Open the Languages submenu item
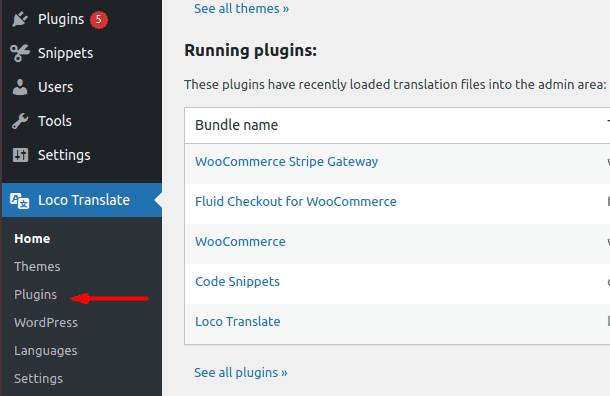 [46, 351]
